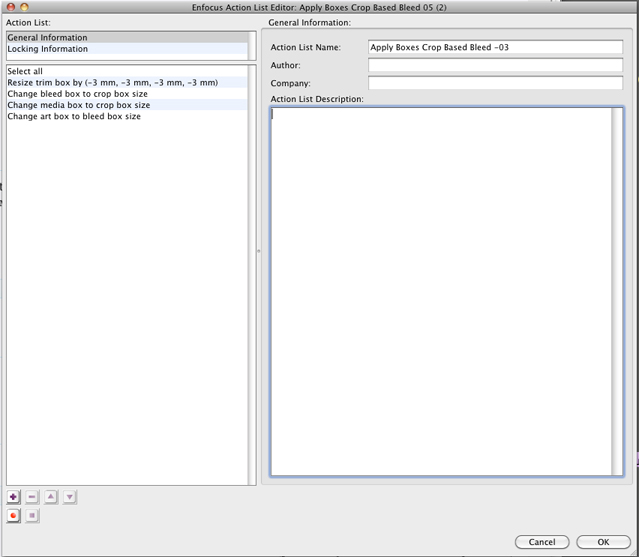Move action up with up arrow
Image resolution: width=639 pixels, height=557 pixels.
(51, 497)
